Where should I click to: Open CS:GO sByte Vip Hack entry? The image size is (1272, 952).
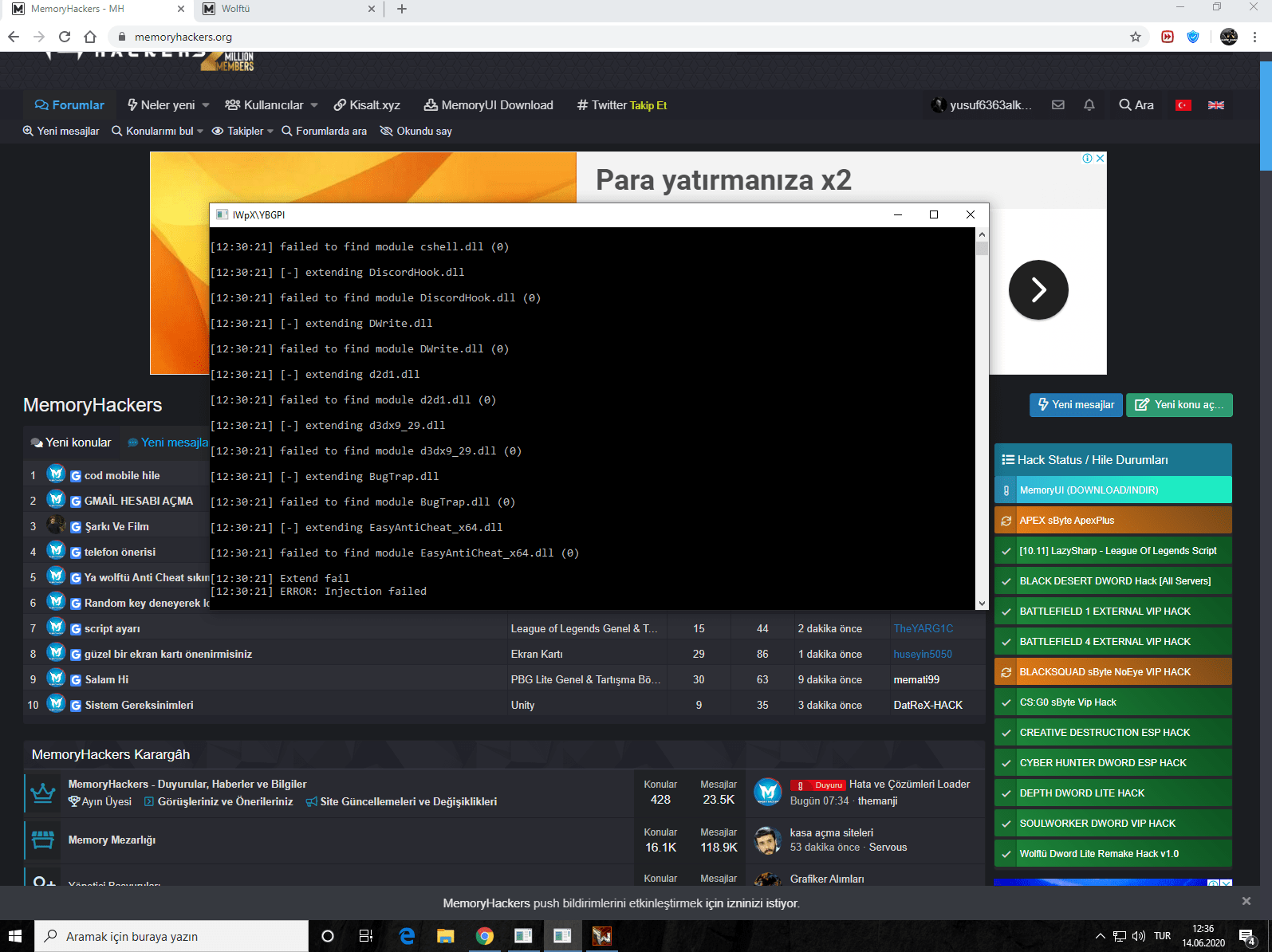[x=1113, y=702]
